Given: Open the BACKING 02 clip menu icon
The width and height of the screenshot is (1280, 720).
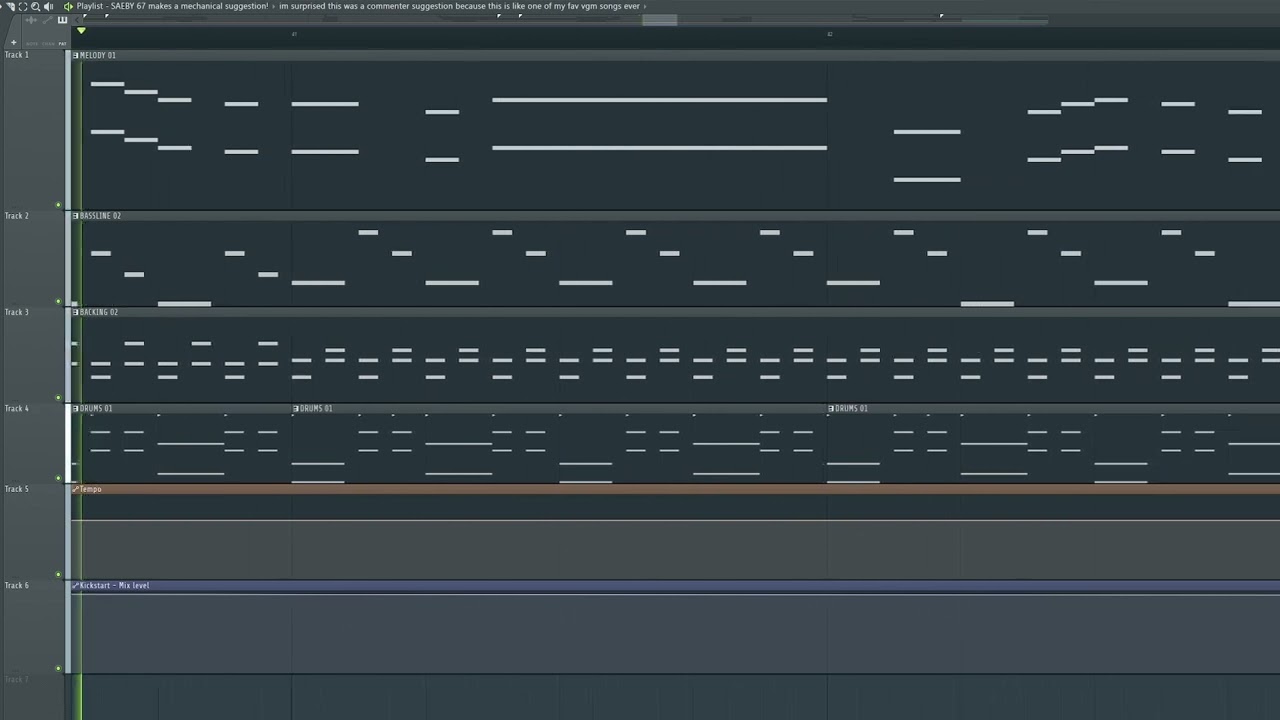Looking at the screenshot, I should 75,312.
